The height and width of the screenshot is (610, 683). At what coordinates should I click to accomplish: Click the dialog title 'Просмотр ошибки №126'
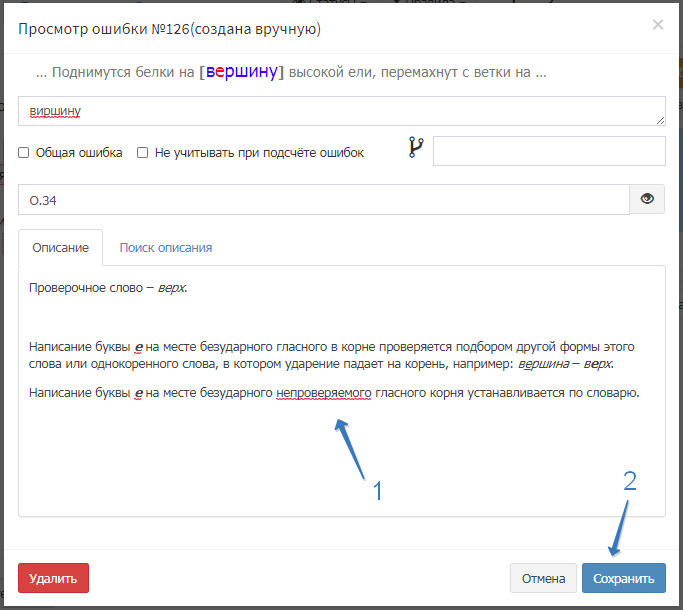pyautogui.click(x=169, y=29)
